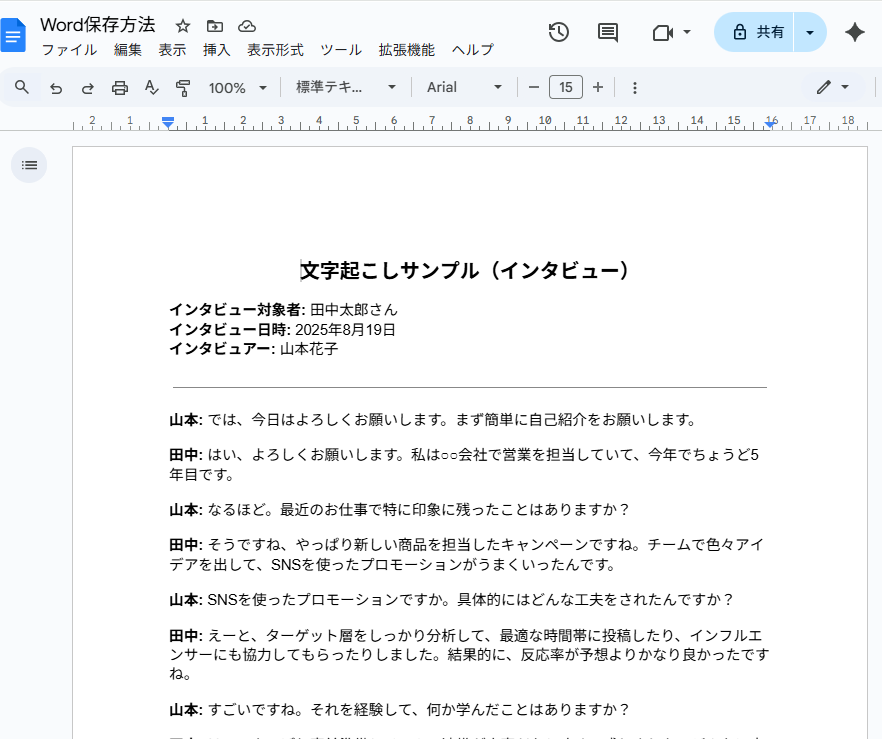882x739 pixels.
Task: Click the label インタビュアー:
Action: point(223,349)
